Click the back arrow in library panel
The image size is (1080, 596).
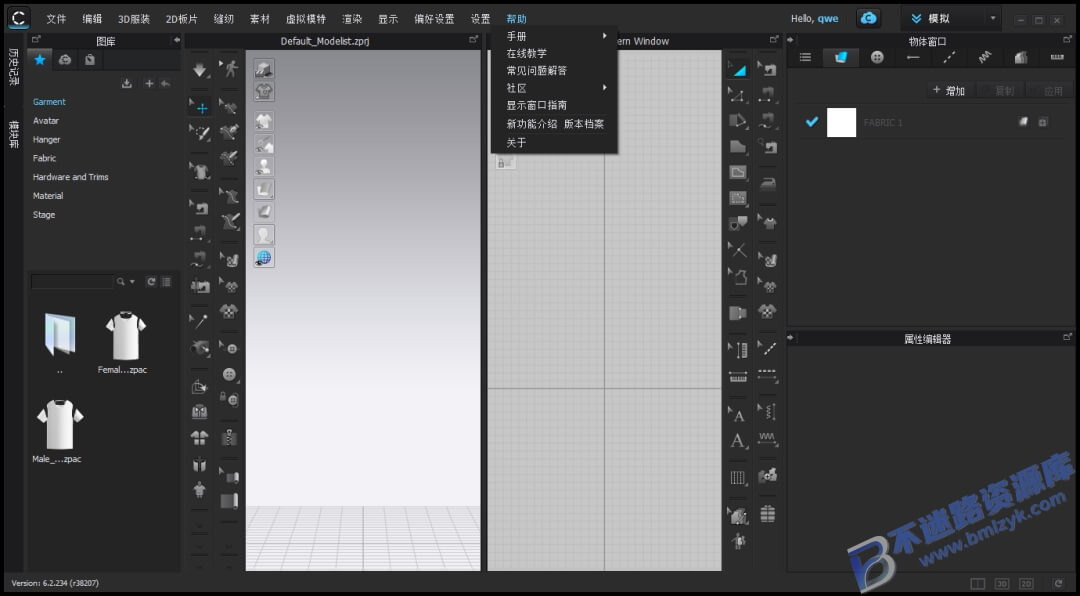(165, 83)
